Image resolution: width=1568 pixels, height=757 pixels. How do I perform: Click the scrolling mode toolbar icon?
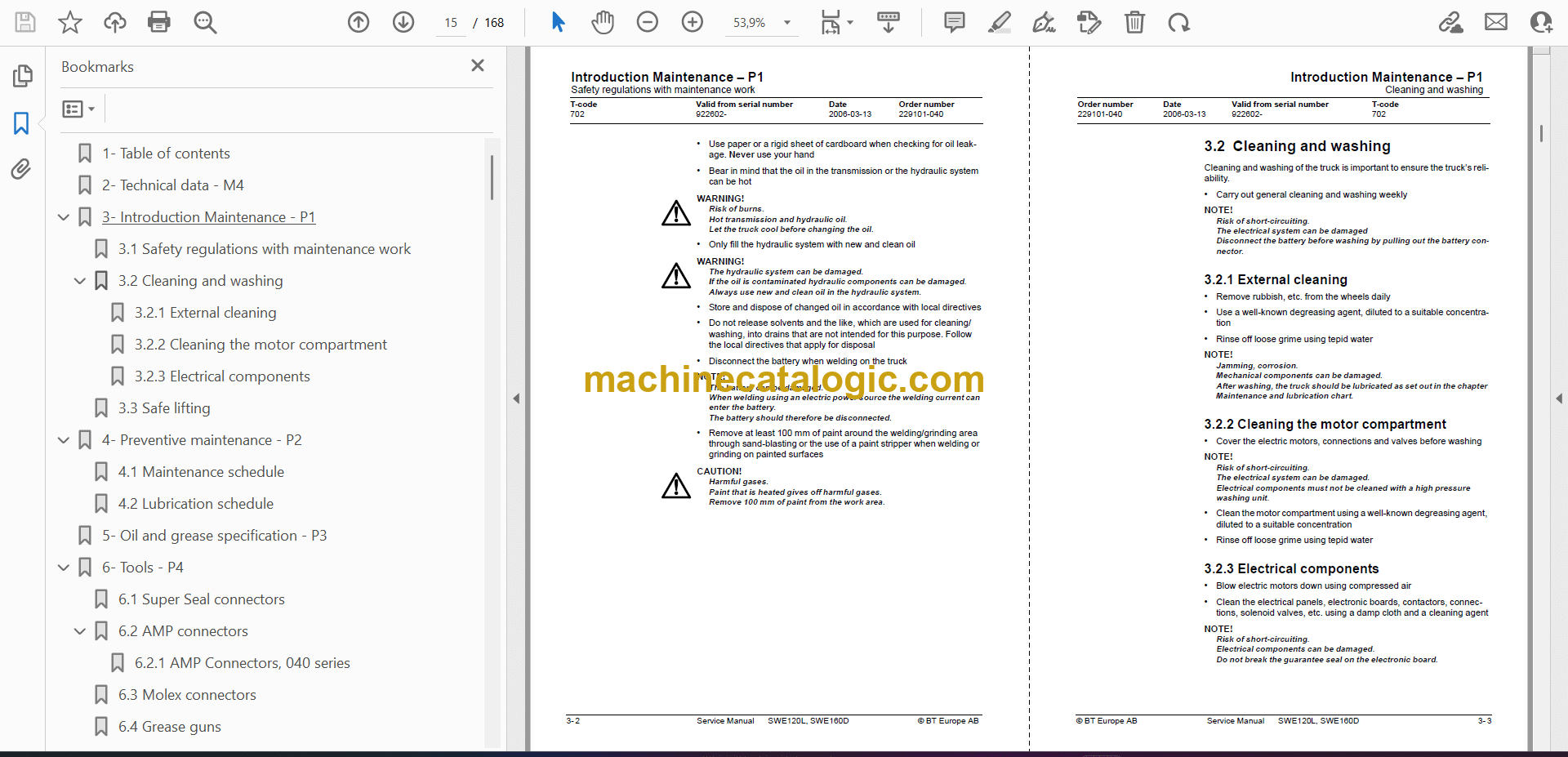(889, 22)
